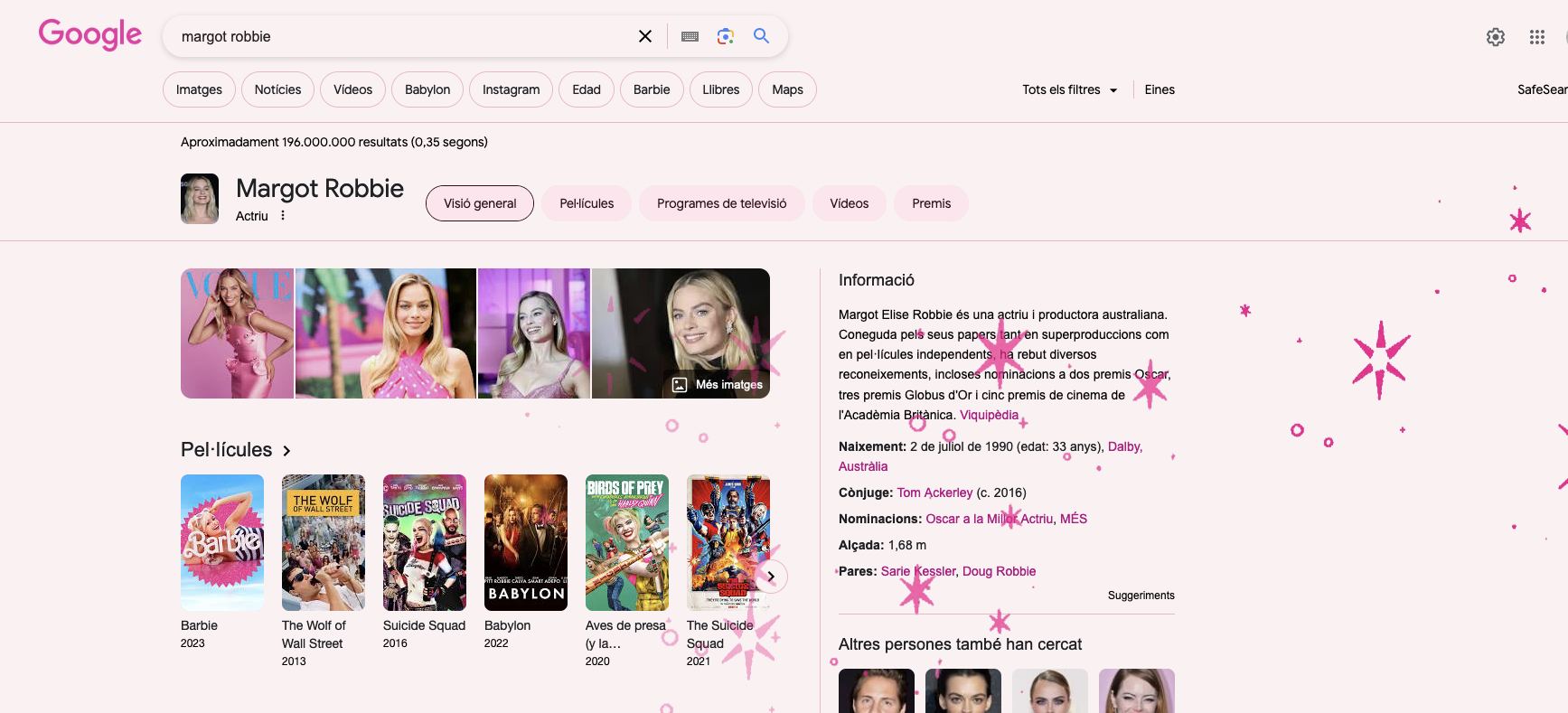The width and height of the screenshot is (1568, 713).
Task: Open third related person thumbnail
Action: 1050,691
